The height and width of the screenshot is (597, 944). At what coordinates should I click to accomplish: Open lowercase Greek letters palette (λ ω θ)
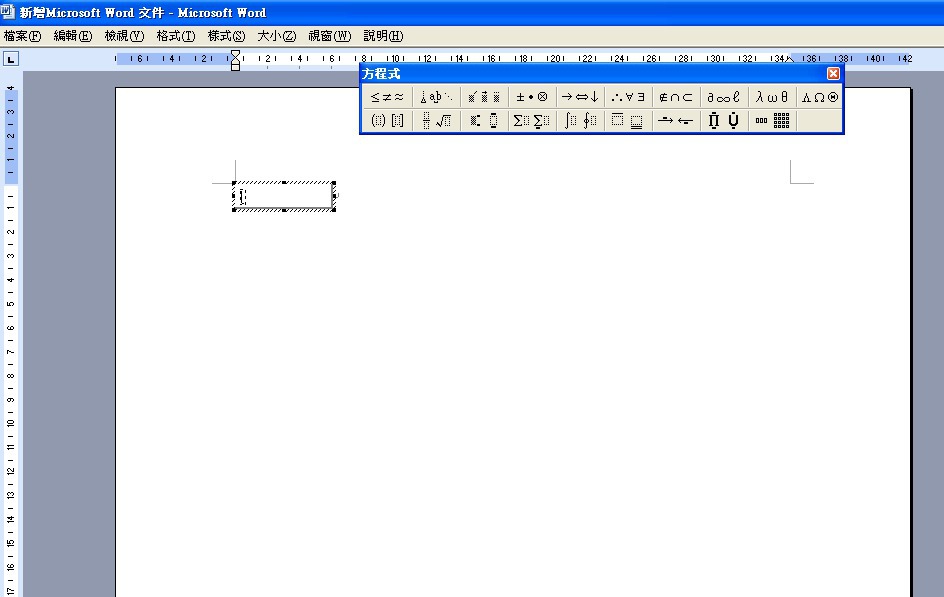coord(772,97)
